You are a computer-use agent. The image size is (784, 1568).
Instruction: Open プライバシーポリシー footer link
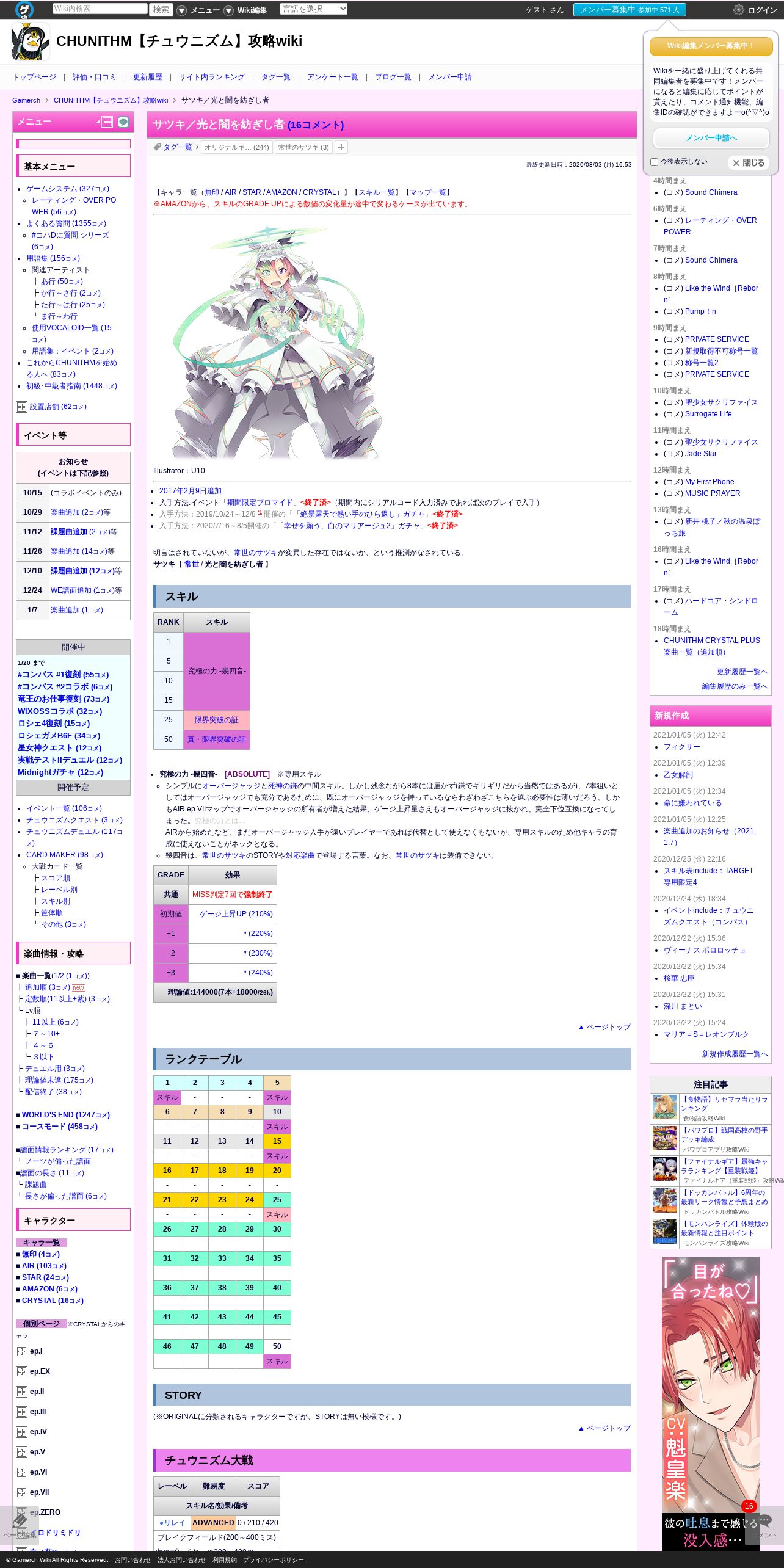coord(274,1559)
